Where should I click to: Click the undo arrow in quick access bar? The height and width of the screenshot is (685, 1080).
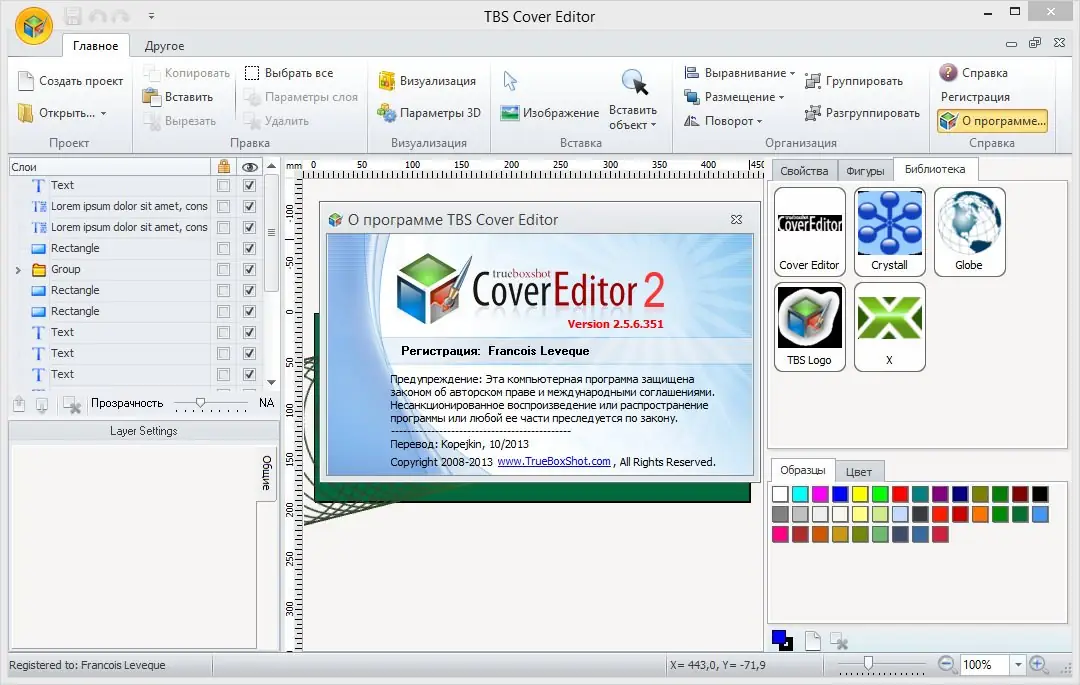click(x=97, y=16)
